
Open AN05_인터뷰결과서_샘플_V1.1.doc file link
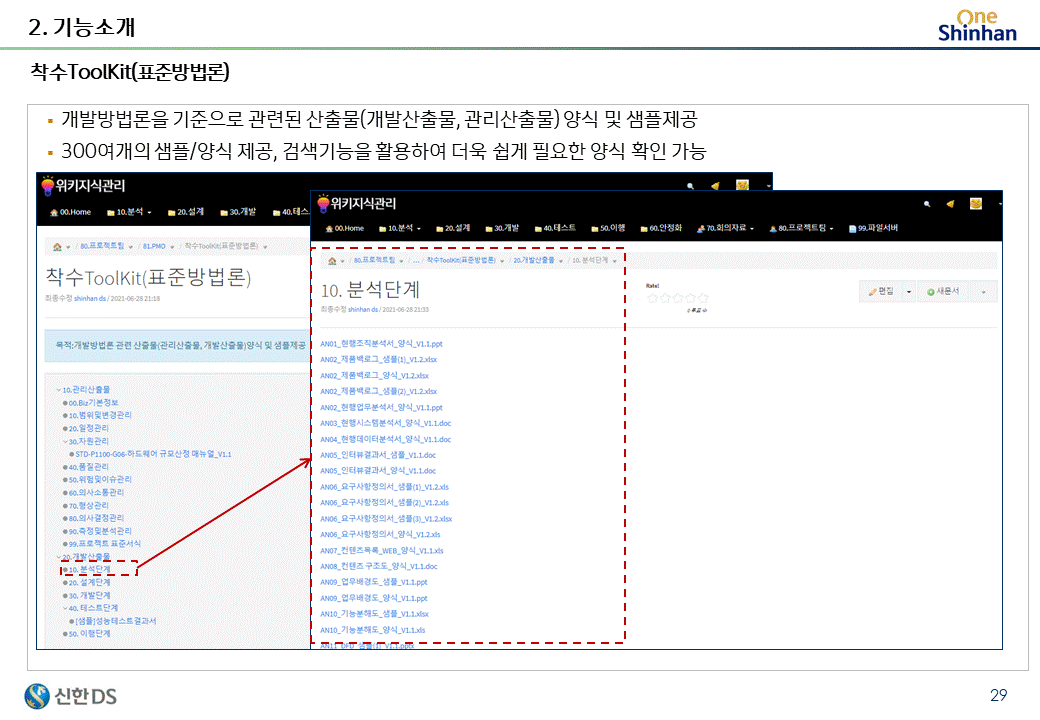(x=378, y=455)
